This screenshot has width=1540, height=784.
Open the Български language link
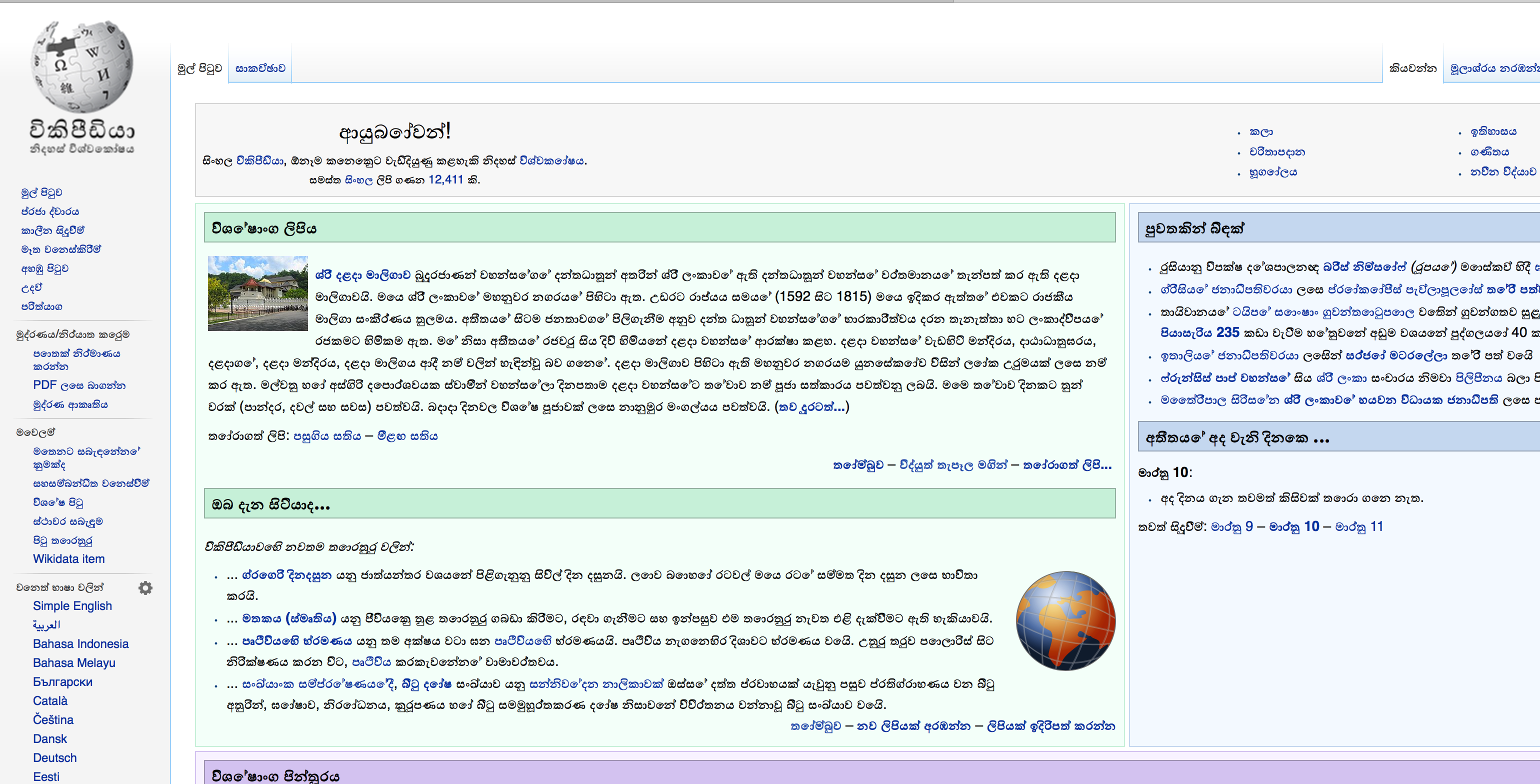(x=63, y=681)
